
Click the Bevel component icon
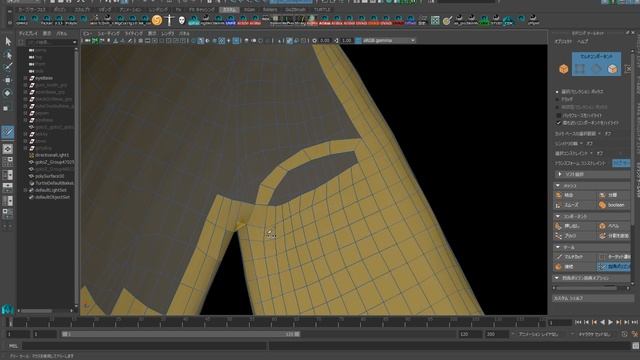coord(602,226)
